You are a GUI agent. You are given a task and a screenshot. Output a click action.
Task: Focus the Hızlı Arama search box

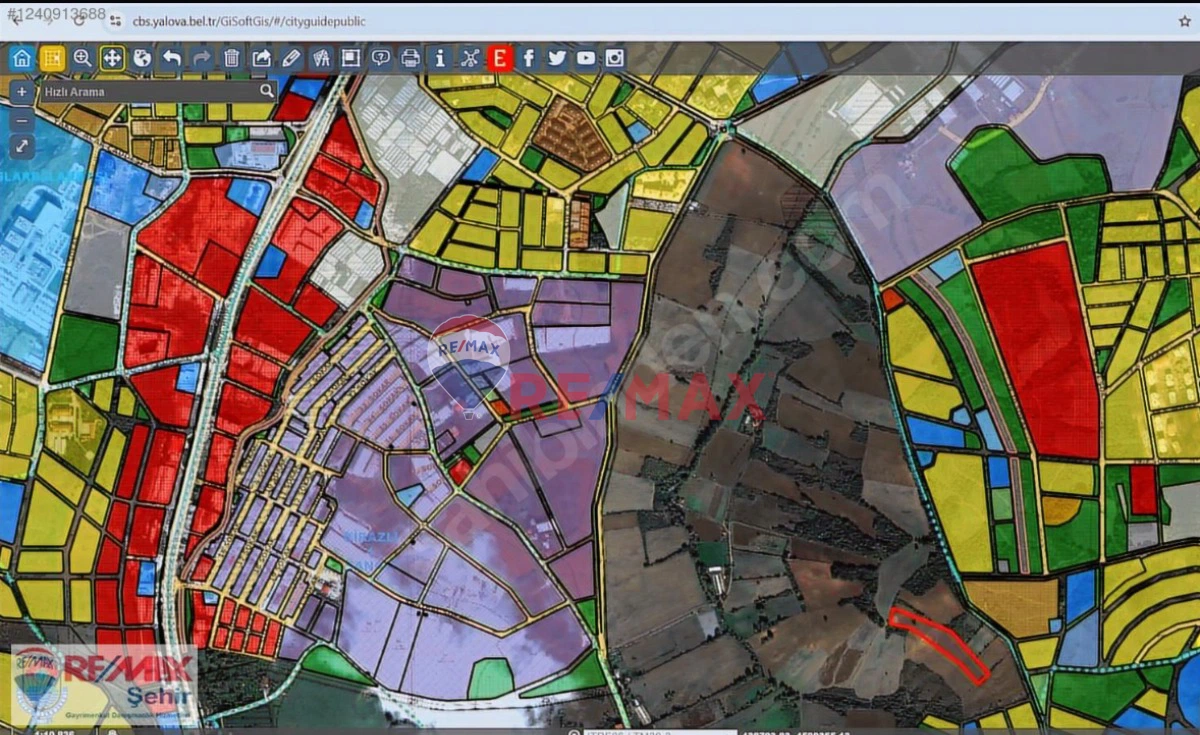click(x=158, y=91)
